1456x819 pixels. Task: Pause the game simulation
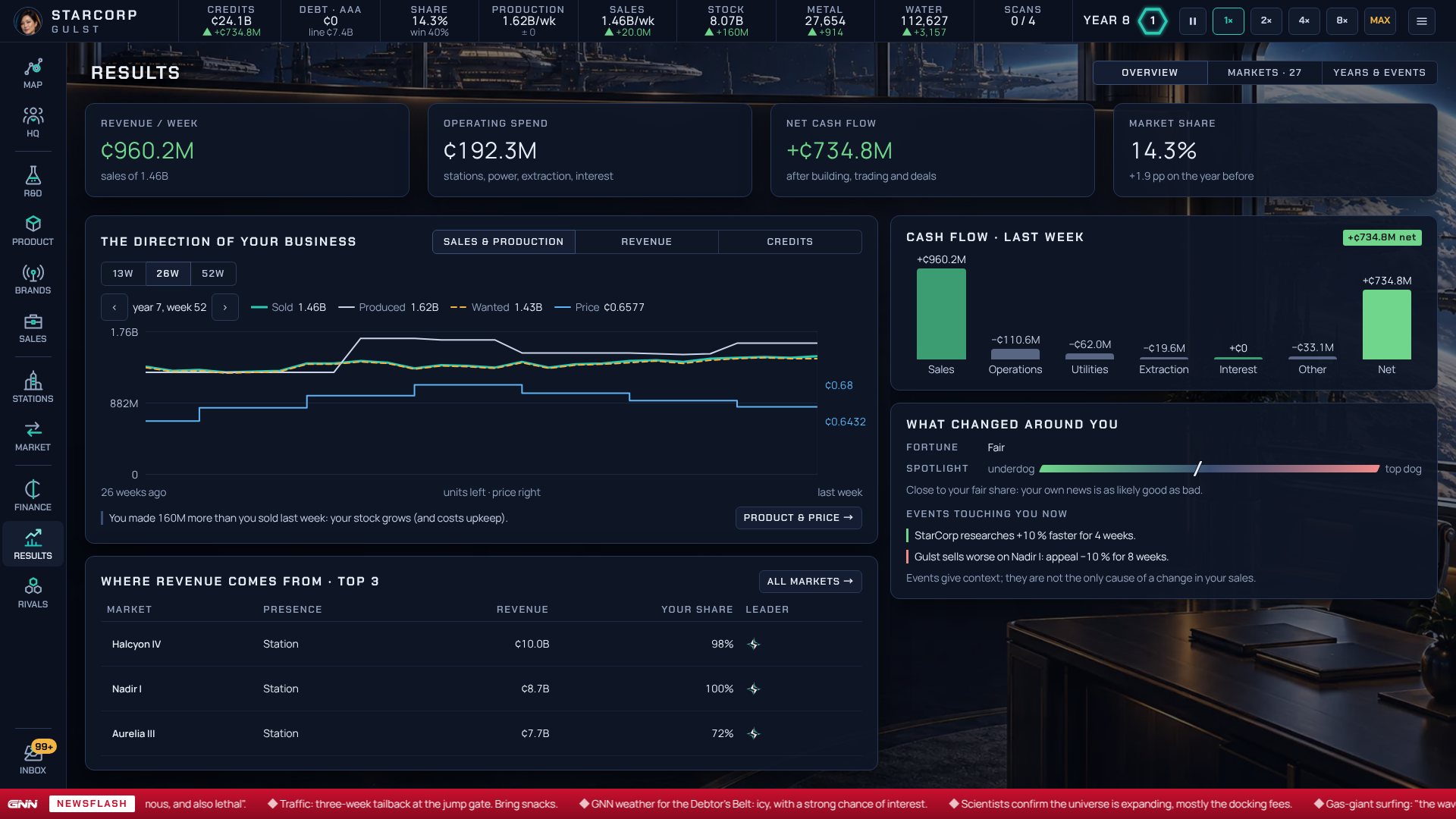(1193, 21)
